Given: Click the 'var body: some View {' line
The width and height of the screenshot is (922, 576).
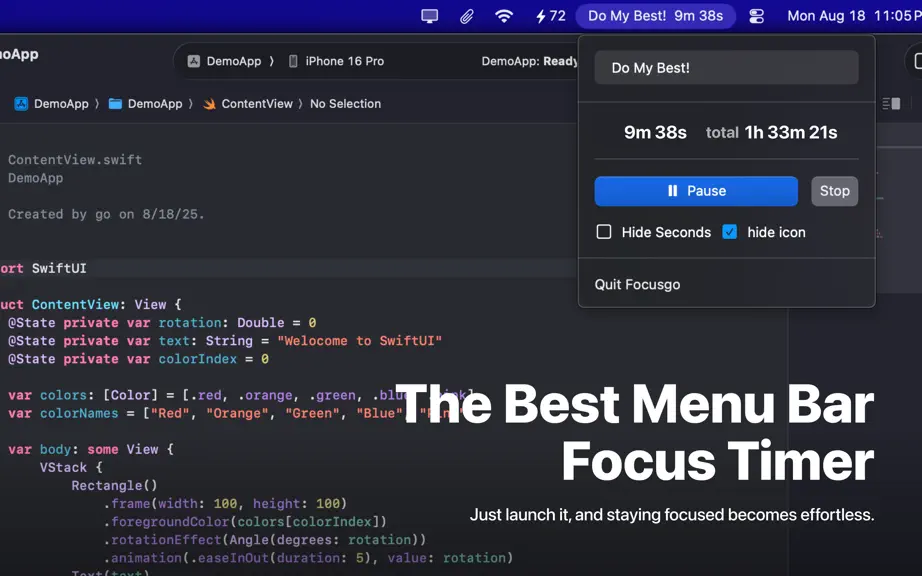Looking at the screenshot, I should point(91,450).
